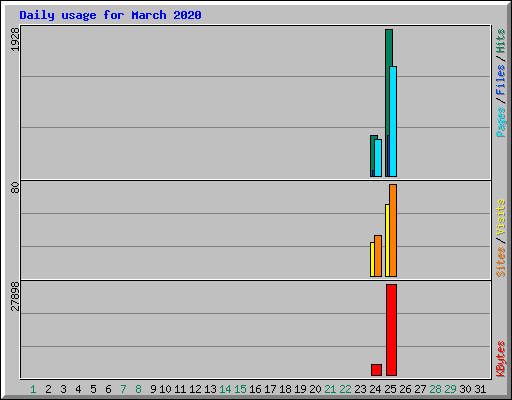Click day 9 on the x-axis
The height and width of the screenshot is (400, 512).
pos(153,389)
